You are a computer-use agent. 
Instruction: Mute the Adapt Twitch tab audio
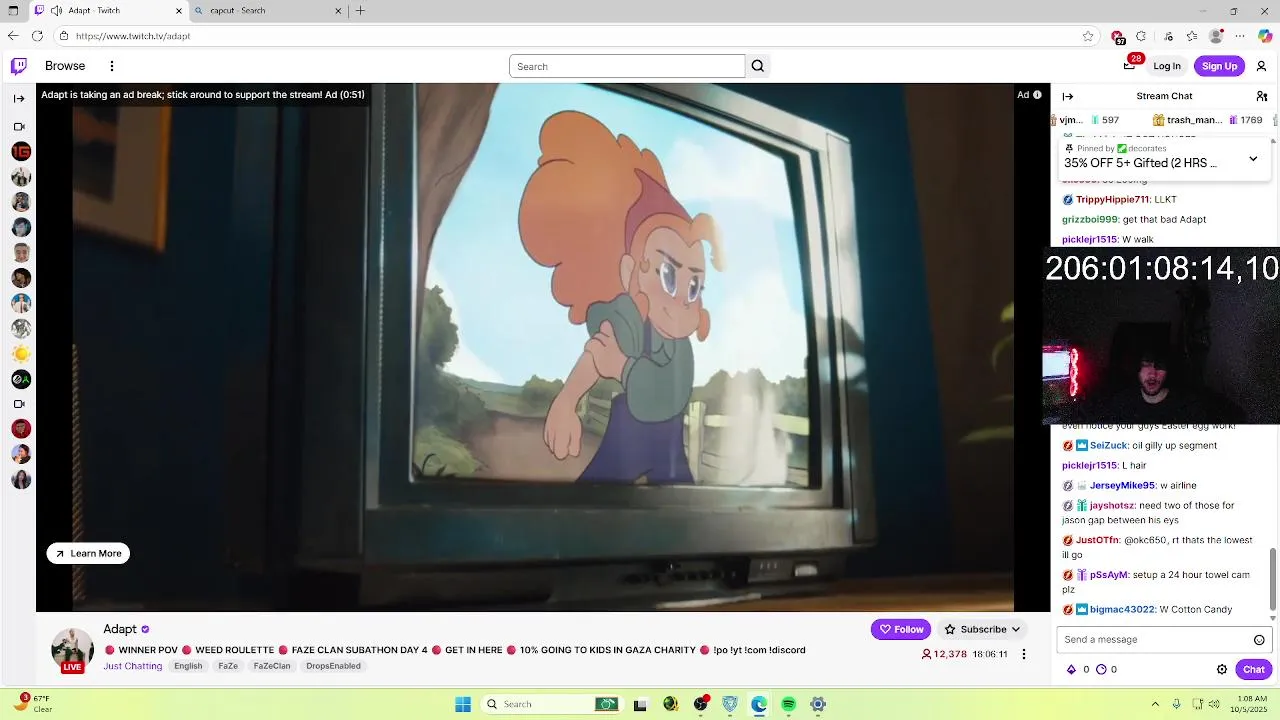[56, 11]
